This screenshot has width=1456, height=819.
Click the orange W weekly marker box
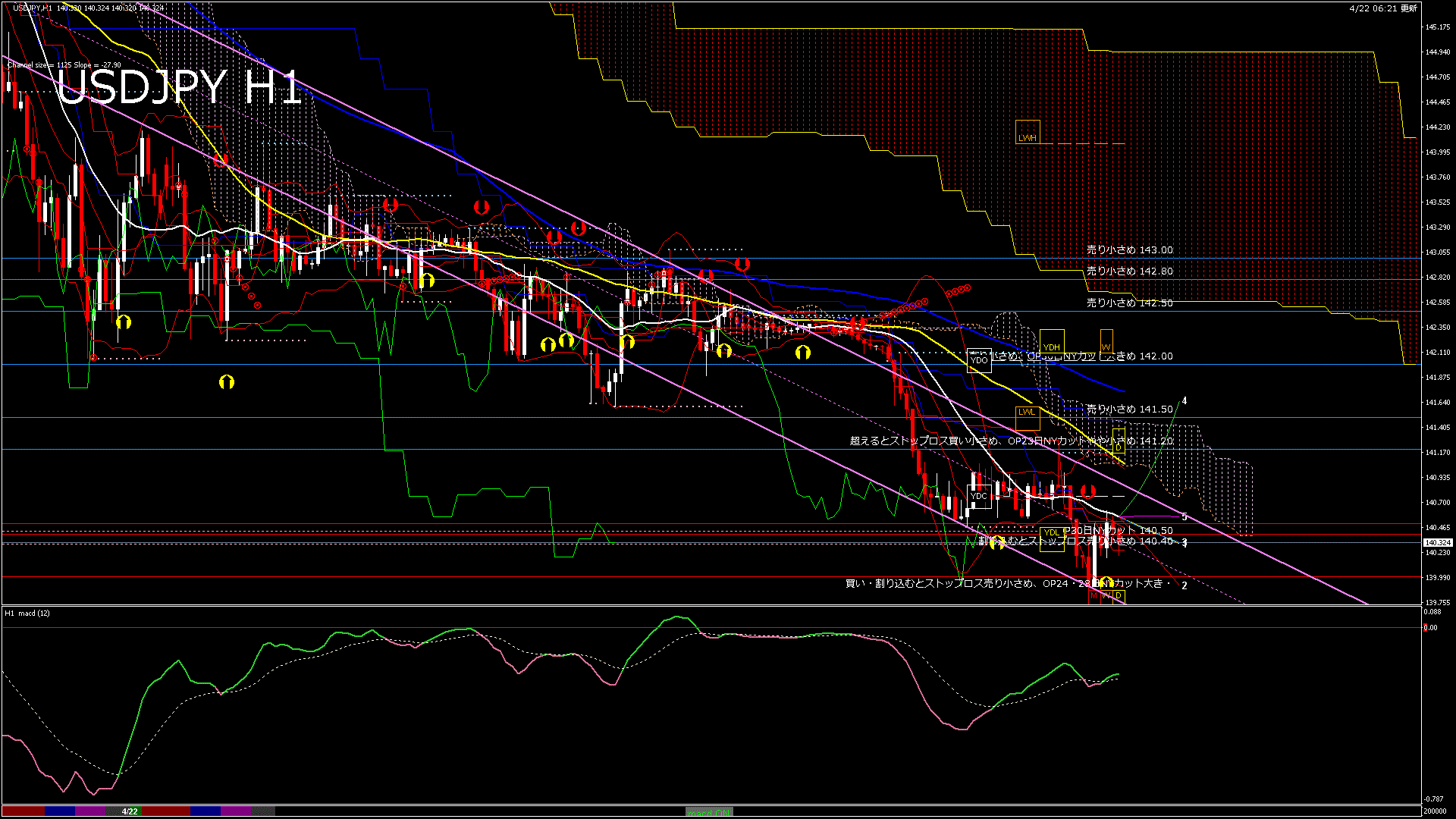click(1106, 341)
